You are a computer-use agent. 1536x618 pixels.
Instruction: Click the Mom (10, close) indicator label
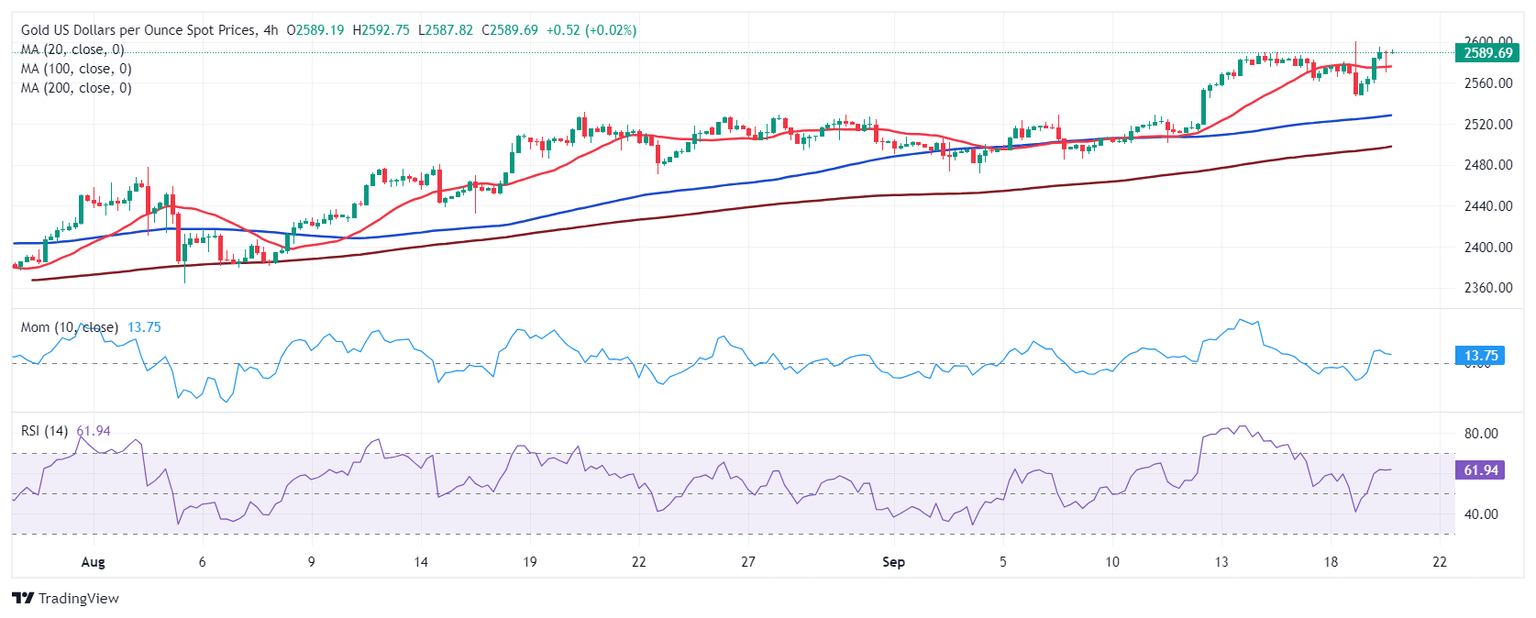(x=70, y=327)
